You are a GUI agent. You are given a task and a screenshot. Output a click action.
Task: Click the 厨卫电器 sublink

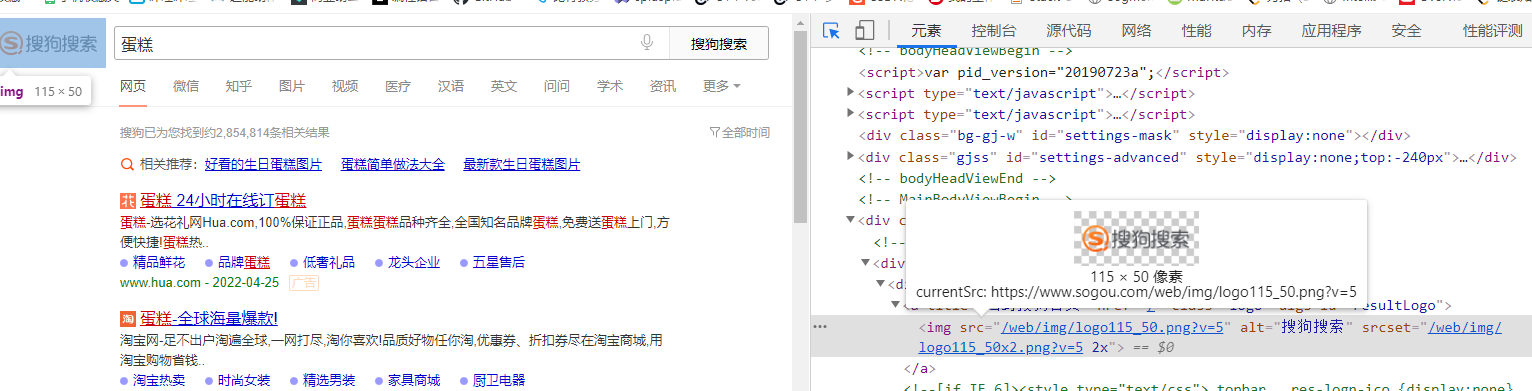[x=499, y=380]
